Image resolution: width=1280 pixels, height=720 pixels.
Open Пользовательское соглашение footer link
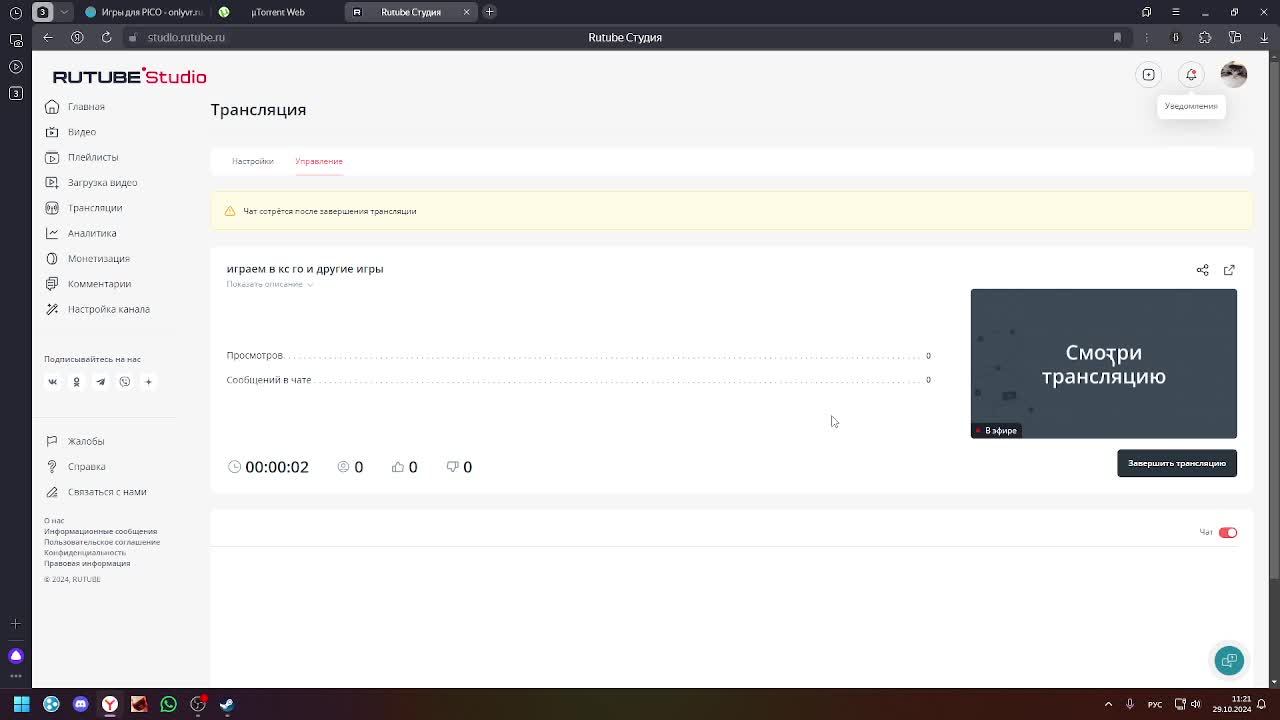pyautogui.click(x=102, y=542)
